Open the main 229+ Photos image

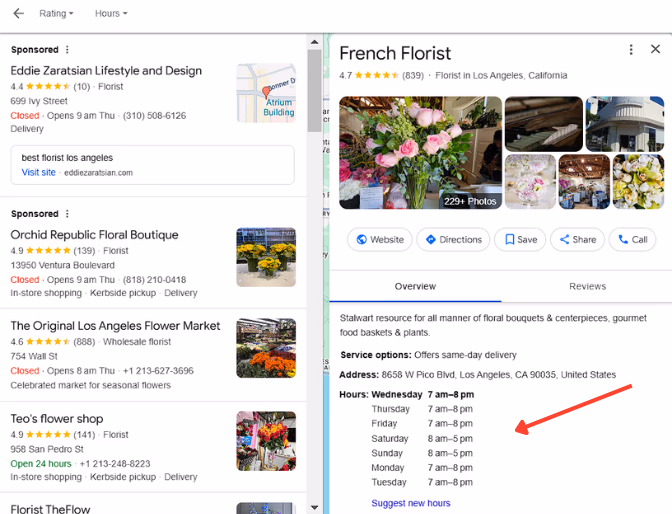pyautogui.click(x=420, y=153)
